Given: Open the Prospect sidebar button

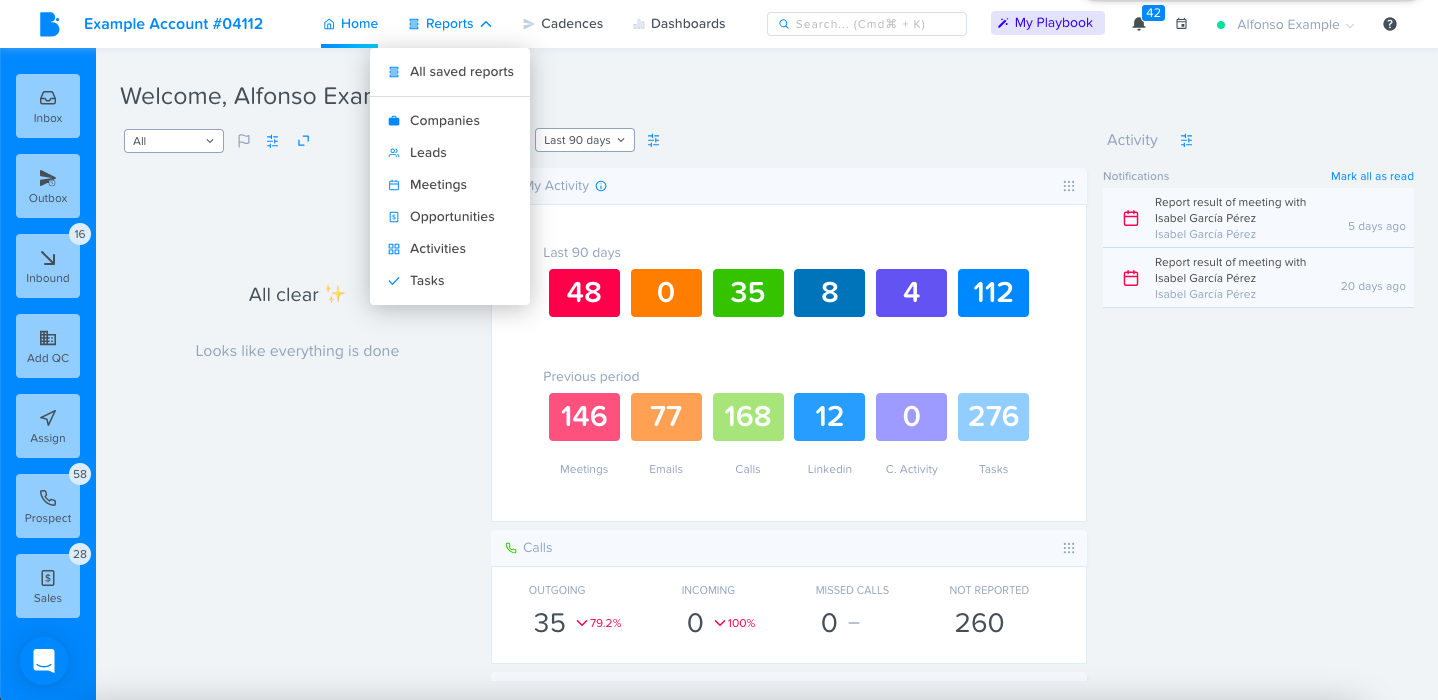Looking at the screenshot, I should [48, 506].
